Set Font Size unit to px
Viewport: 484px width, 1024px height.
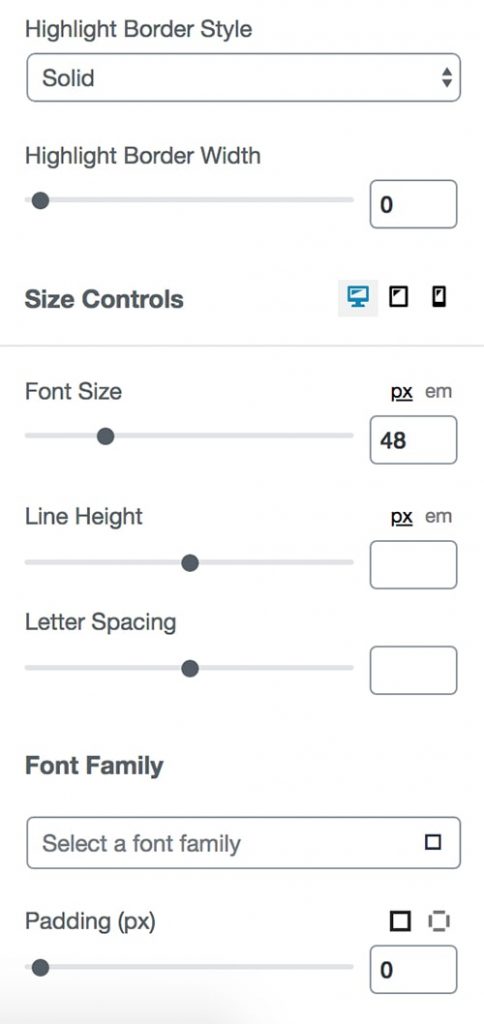click(402, 392)
